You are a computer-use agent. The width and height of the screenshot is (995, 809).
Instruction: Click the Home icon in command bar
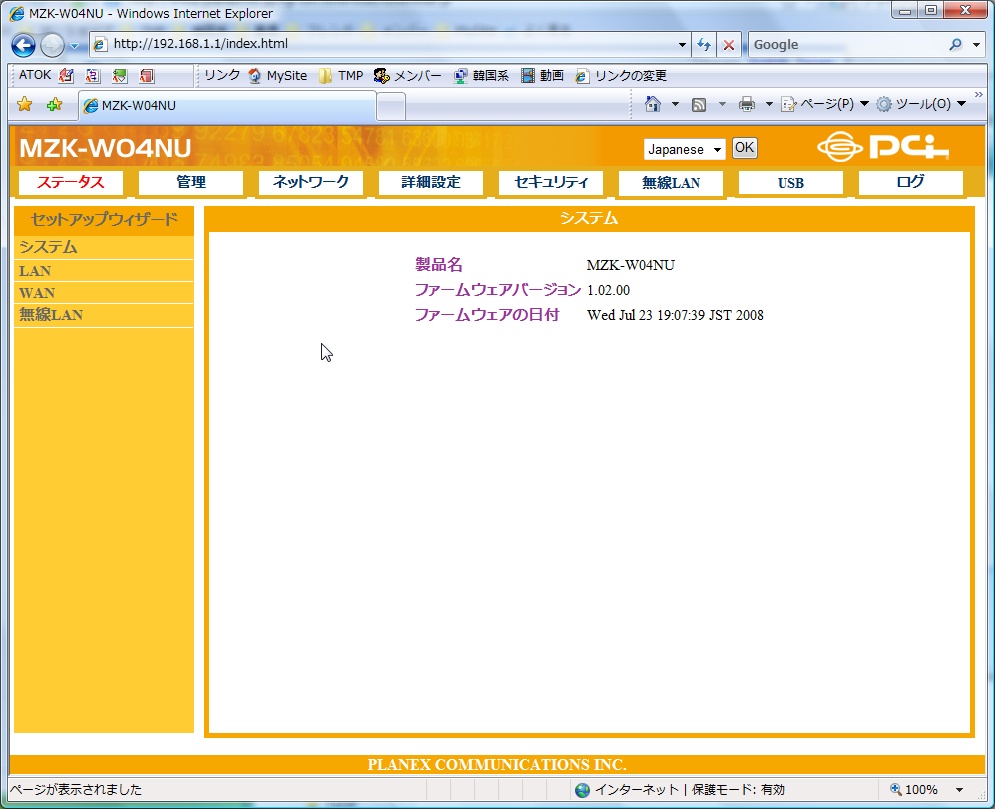(x=652, y=103)
